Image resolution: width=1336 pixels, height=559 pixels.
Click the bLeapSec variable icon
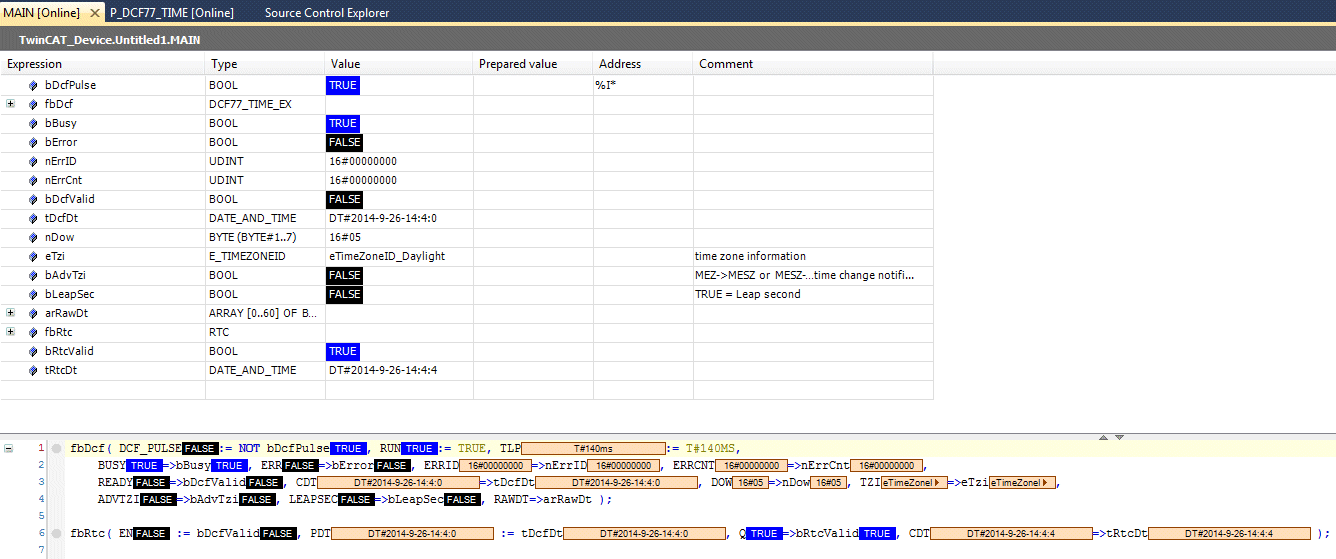(33, 295)
